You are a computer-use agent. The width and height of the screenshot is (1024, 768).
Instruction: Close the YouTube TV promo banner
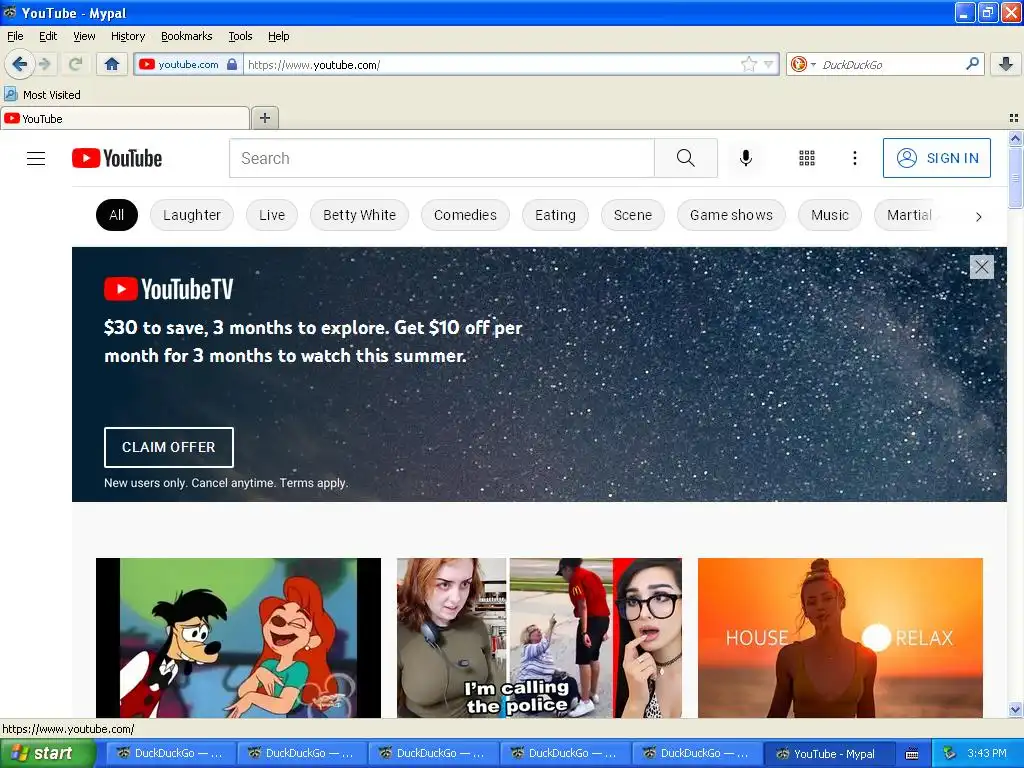tap(982, 266)
